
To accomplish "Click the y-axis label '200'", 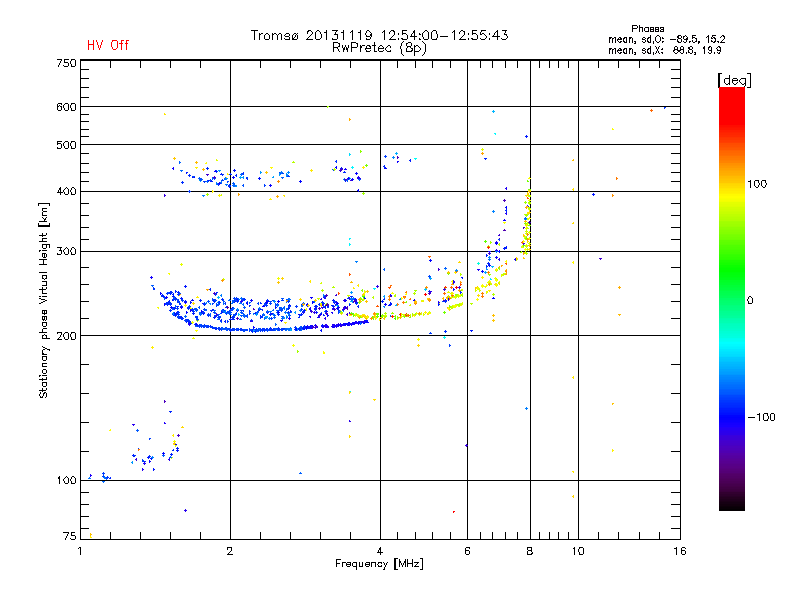I will [66, 336].
